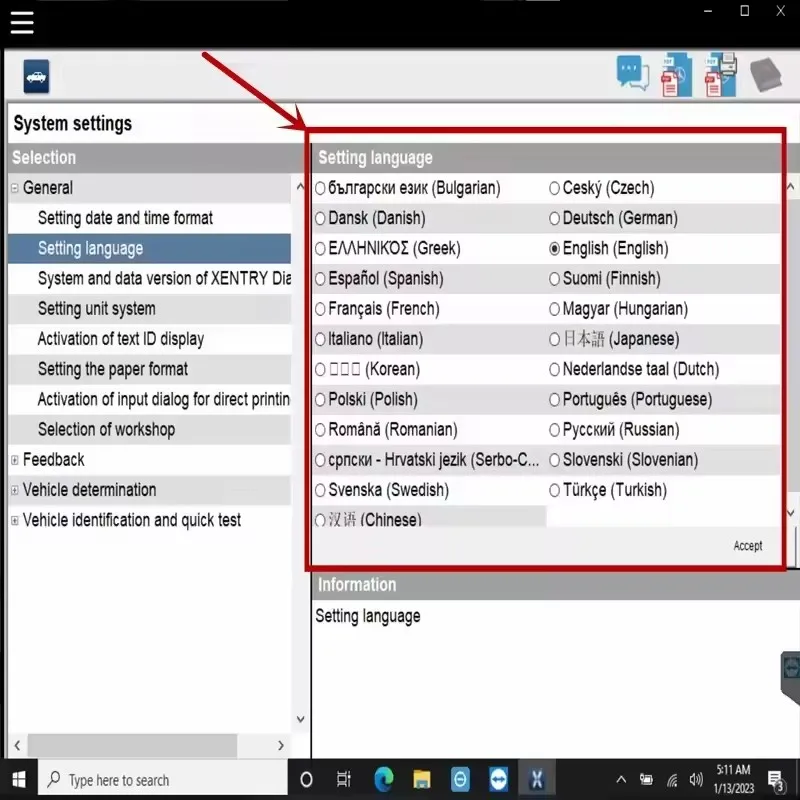Select the English (English) language option
This screenshot has width=800, height=800.
pos(556,248)
